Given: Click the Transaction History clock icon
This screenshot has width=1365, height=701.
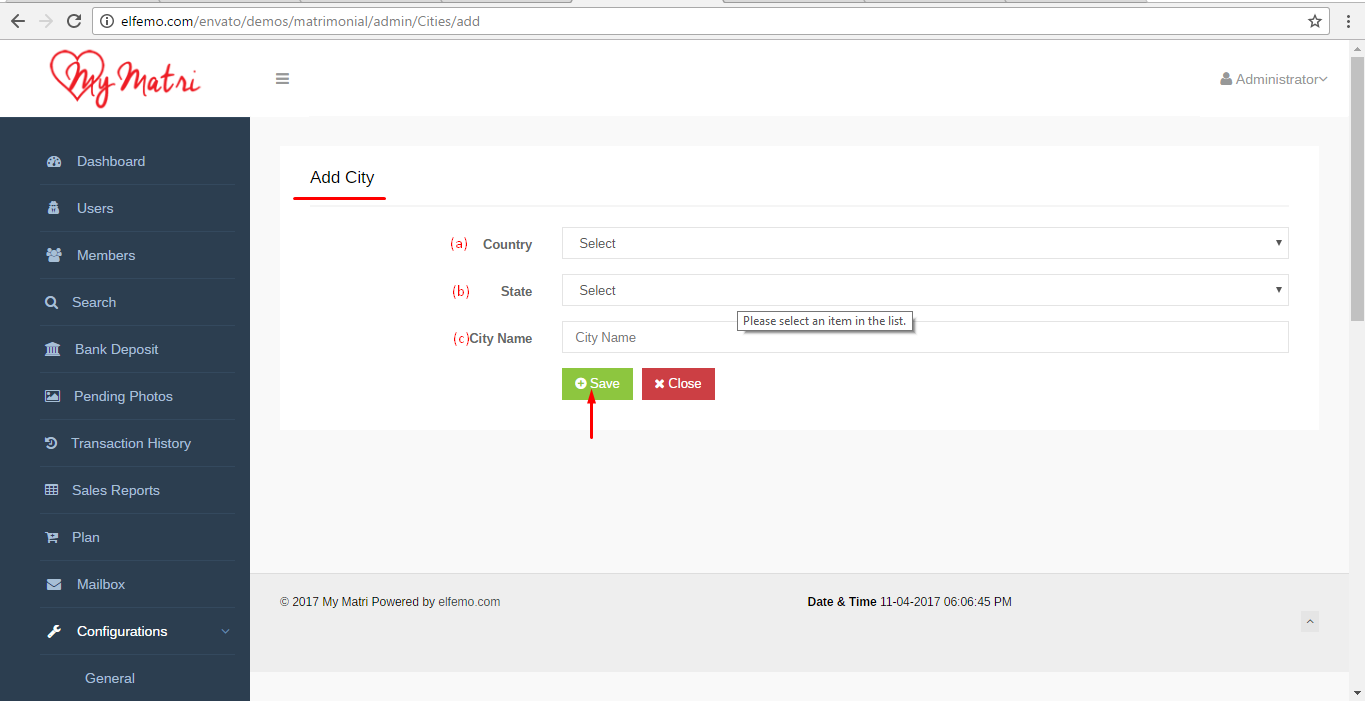Looking at the screenshot, I should pos(51,443).
